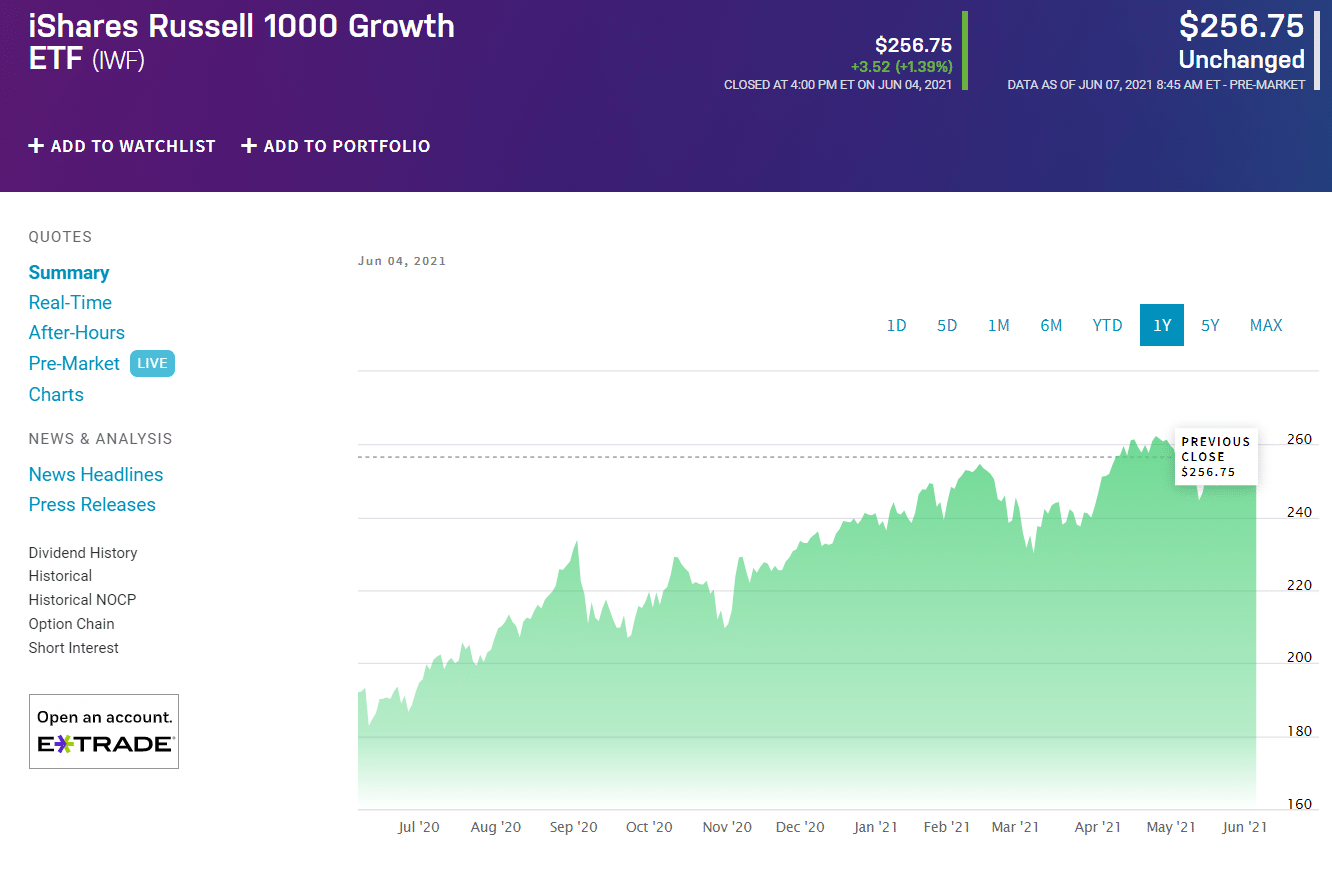
Task: Click the closed at 4:00 PM ET timestamp
Action: [838, 85]
